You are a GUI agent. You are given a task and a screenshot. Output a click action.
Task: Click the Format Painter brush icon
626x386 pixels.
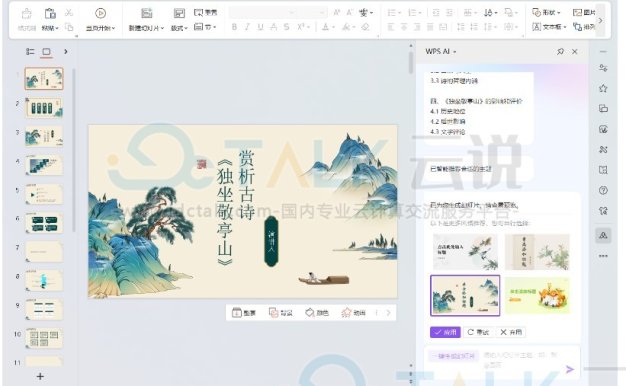point(26,14)
